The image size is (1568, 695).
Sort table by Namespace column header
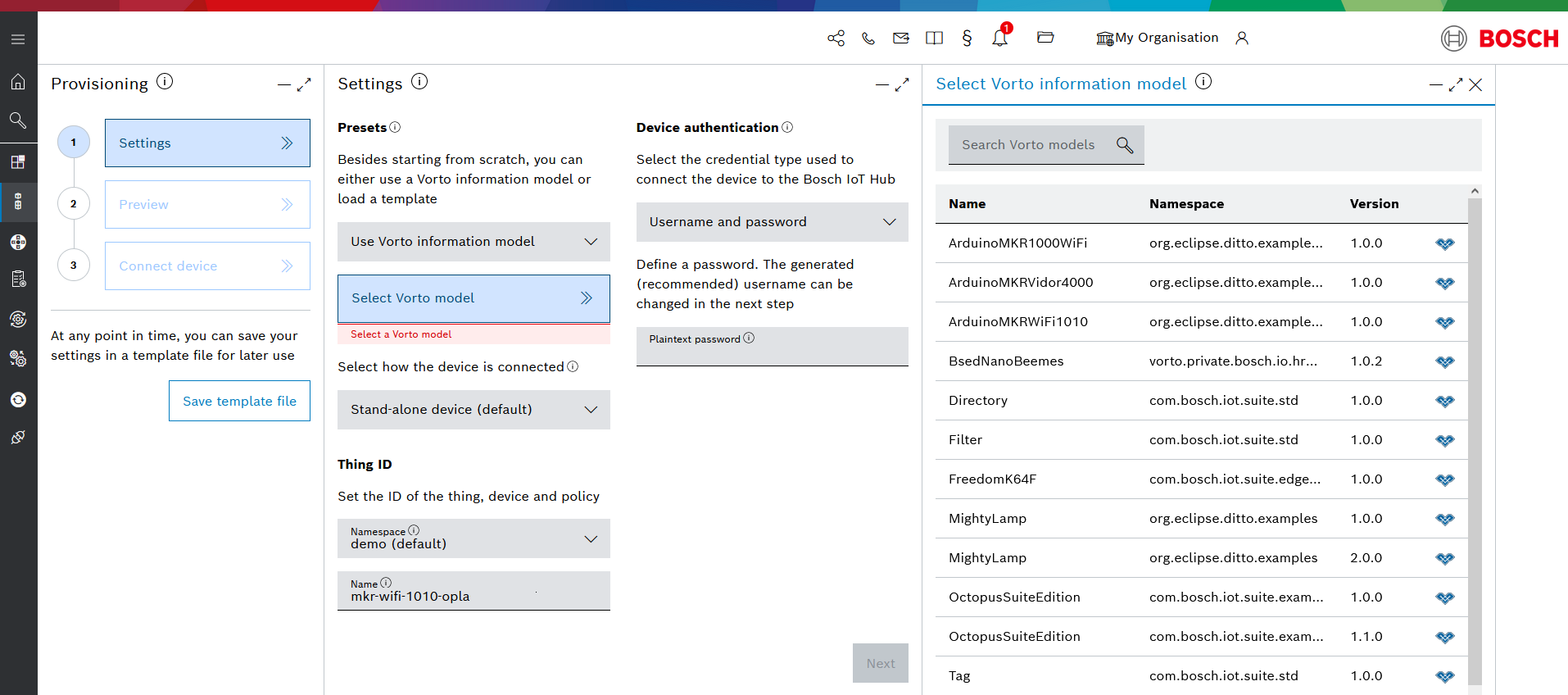click(x=1186, y=204)
